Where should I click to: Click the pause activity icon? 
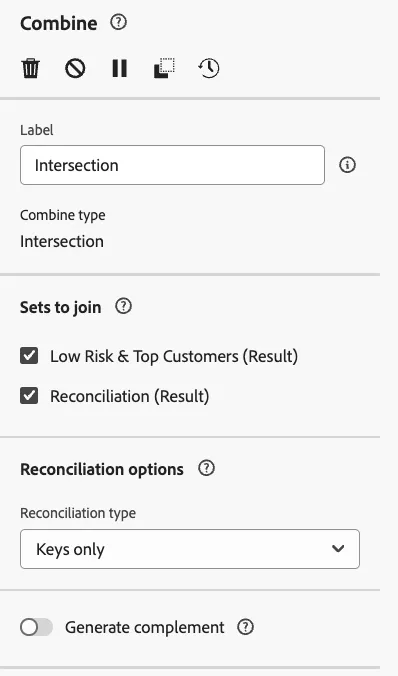tap(119, 69)
